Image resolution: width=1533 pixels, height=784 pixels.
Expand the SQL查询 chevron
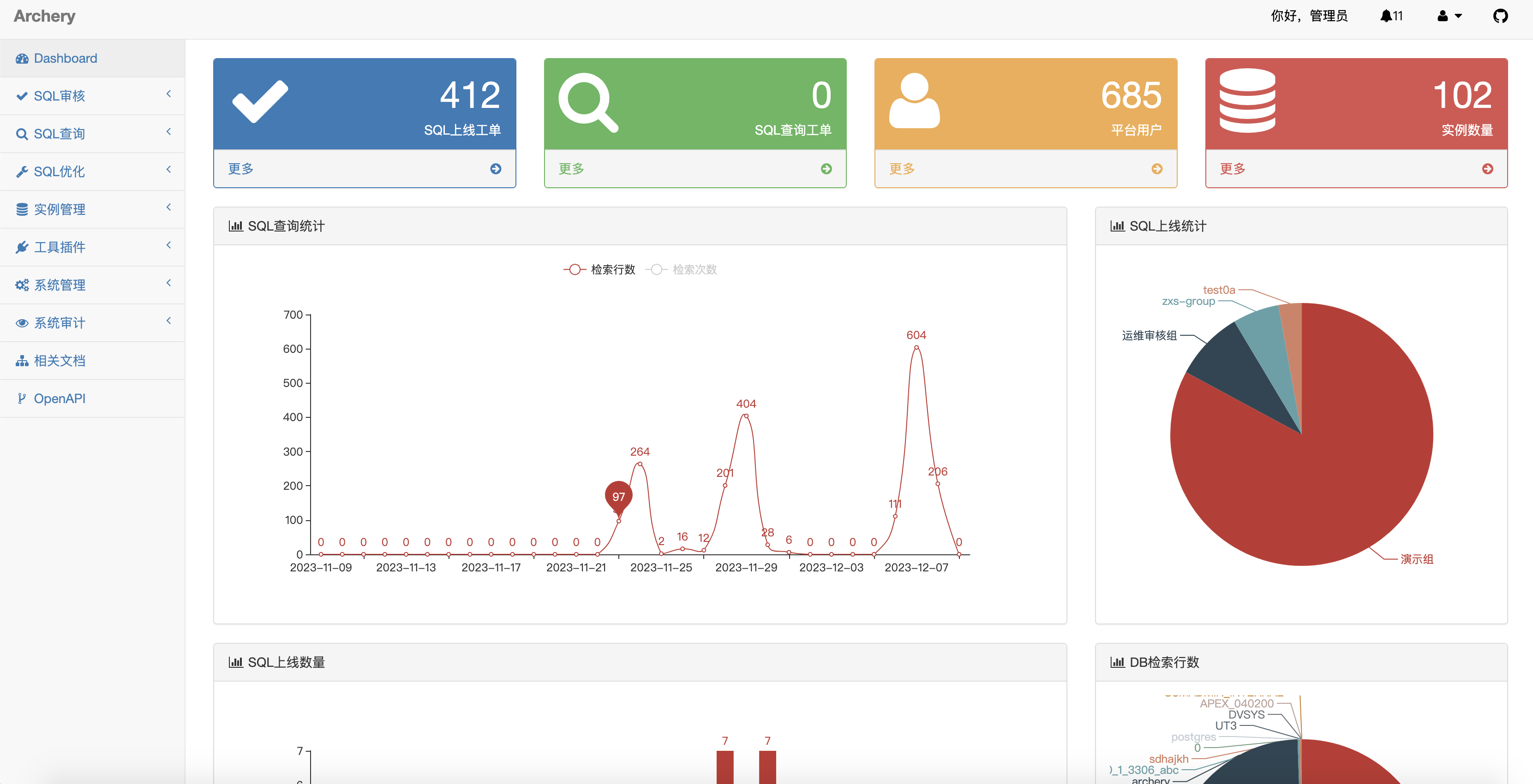point(169,131)
